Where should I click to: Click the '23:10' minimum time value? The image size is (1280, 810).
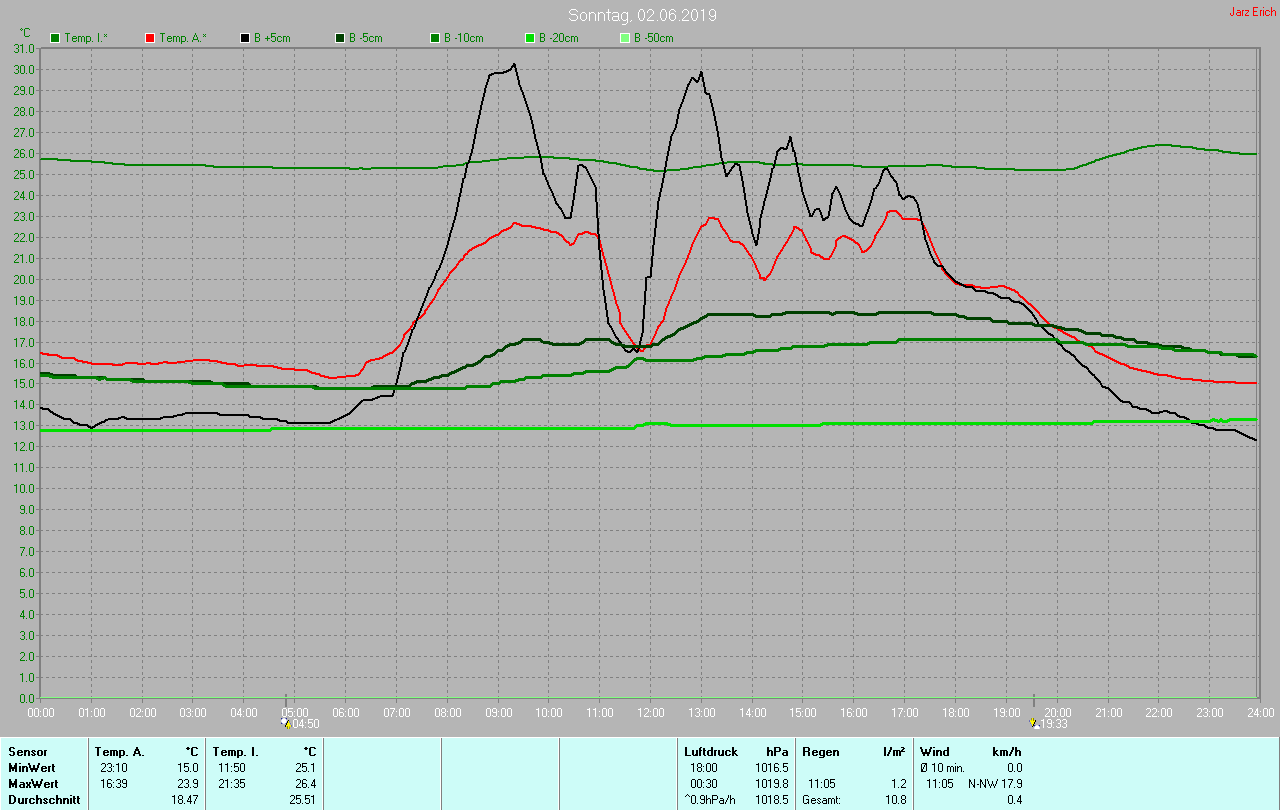pyautogui.click(x=114, y=767)
